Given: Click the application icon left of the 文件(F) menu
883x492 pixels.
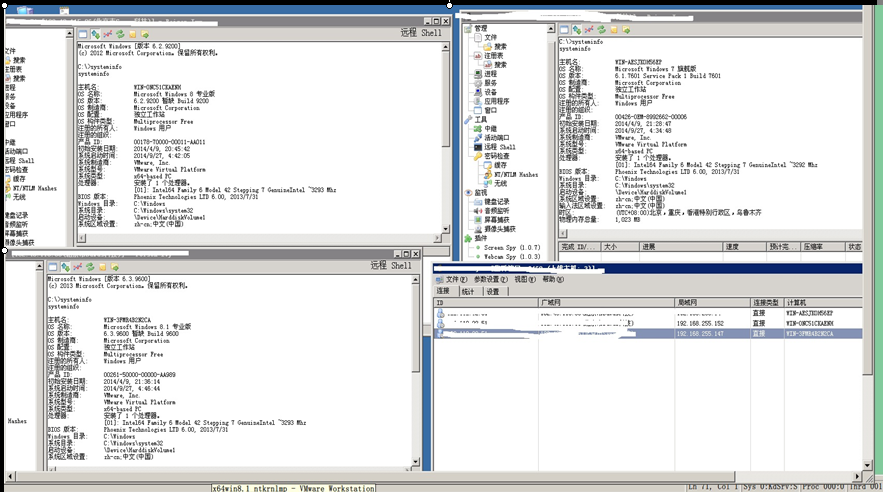Looking at the screenshot, I should click(x=440, y=279).
